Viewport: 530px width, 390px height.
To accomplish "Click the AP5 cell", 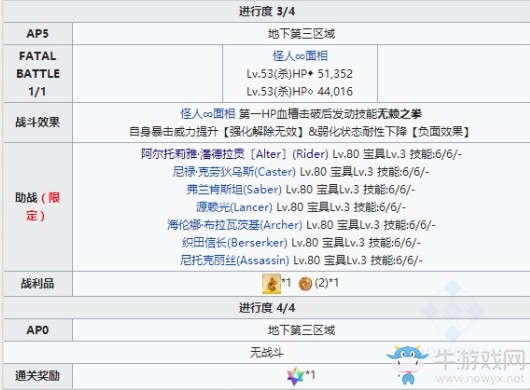I will (x=38, y=33).
